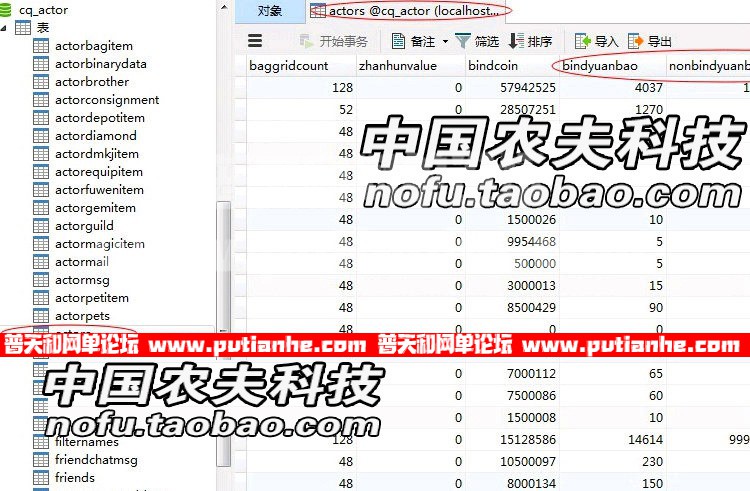This screenshot has width=750, height=491.
Task: Select bindcoin cell 3000013
Action: pyautogui.click(x=512, y=286)
